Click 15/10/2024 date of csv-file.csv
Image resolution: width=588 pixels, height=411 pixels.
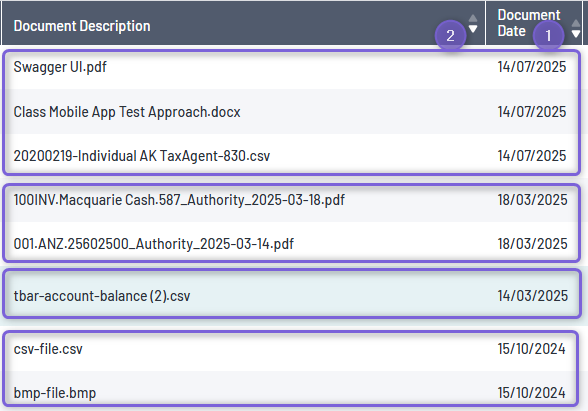tap(531, 349)
